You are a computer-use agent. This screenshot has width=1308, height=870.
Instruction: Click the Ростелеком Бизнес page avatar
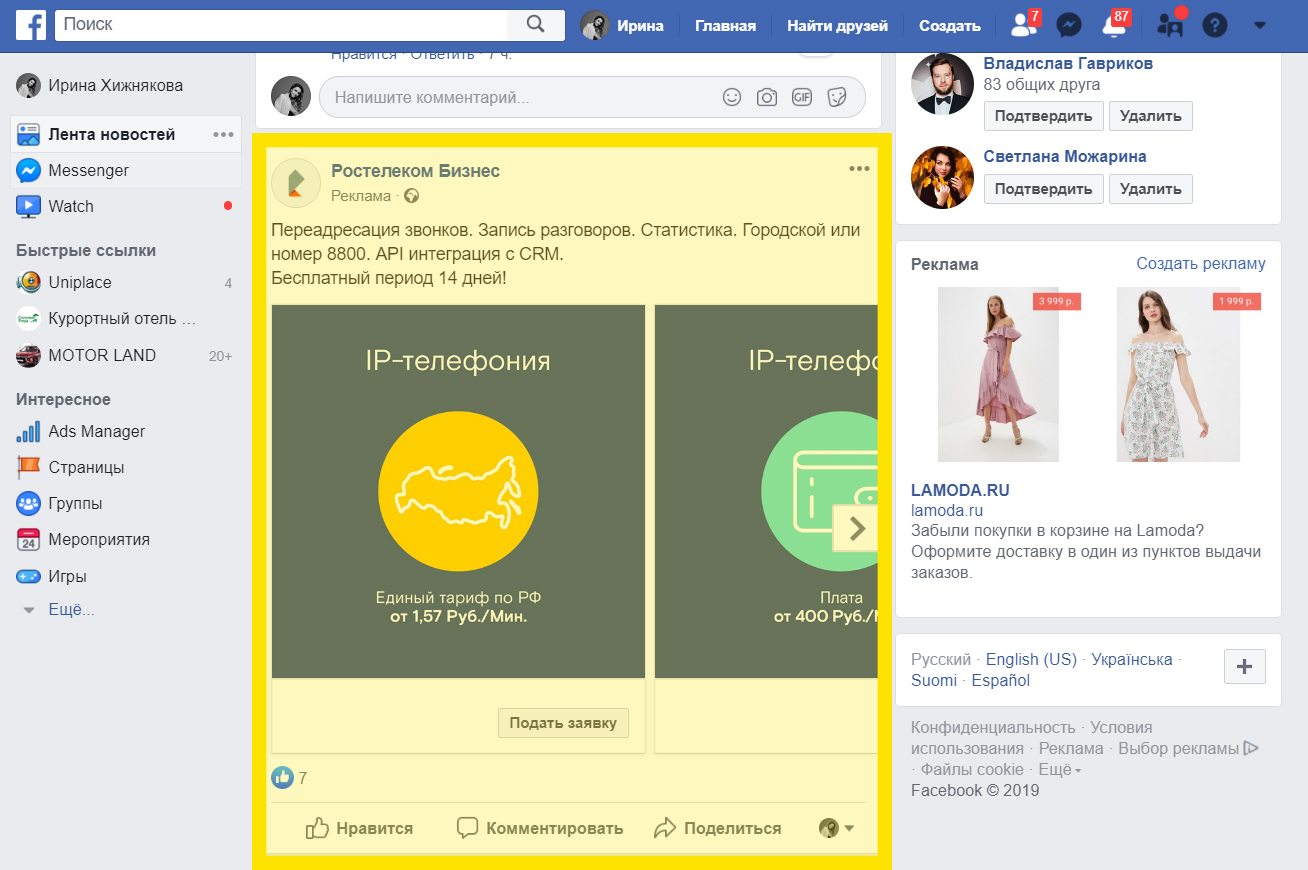click(295, 182)
